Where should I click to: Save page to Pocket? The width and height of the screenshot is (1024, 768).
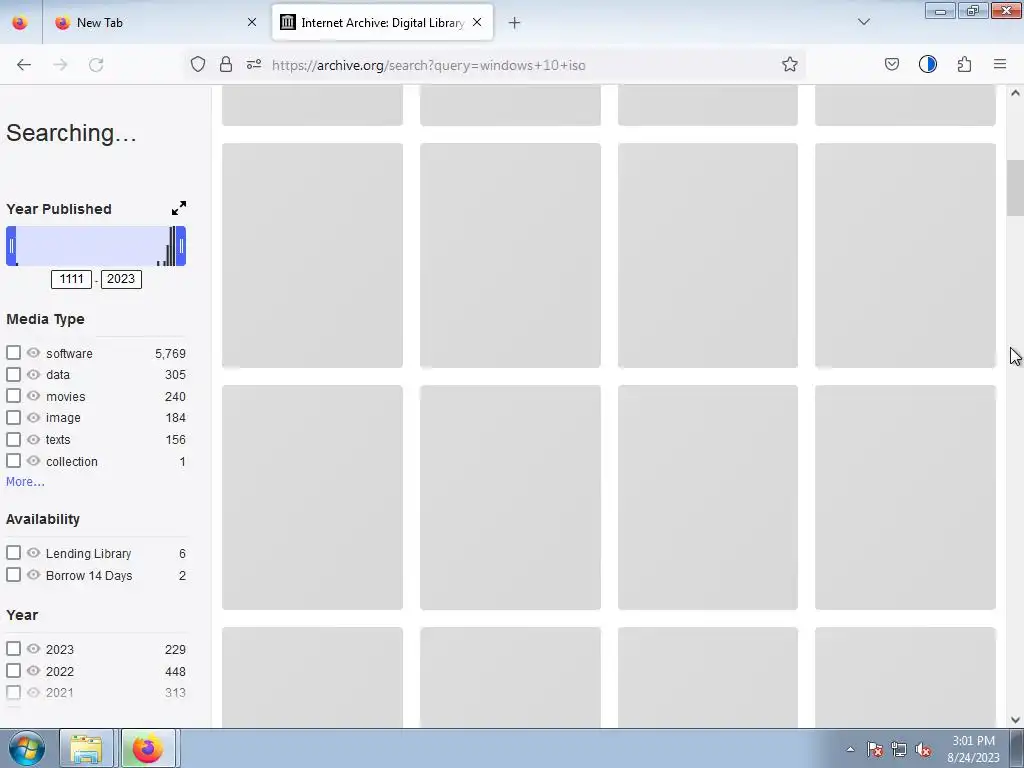[891, 64]
